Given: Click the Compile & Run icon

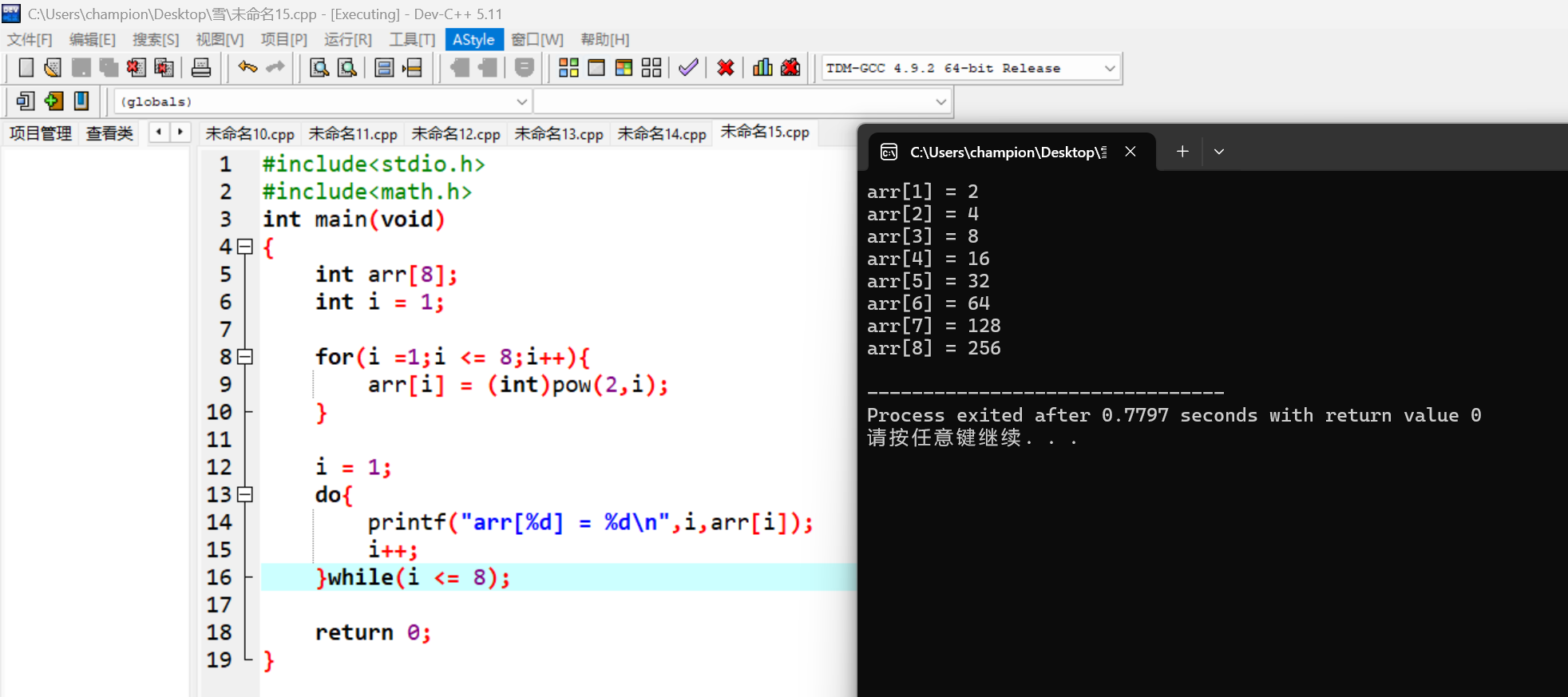Looking at the screenshot, I should pyautogui.click(x=624, y=68).
